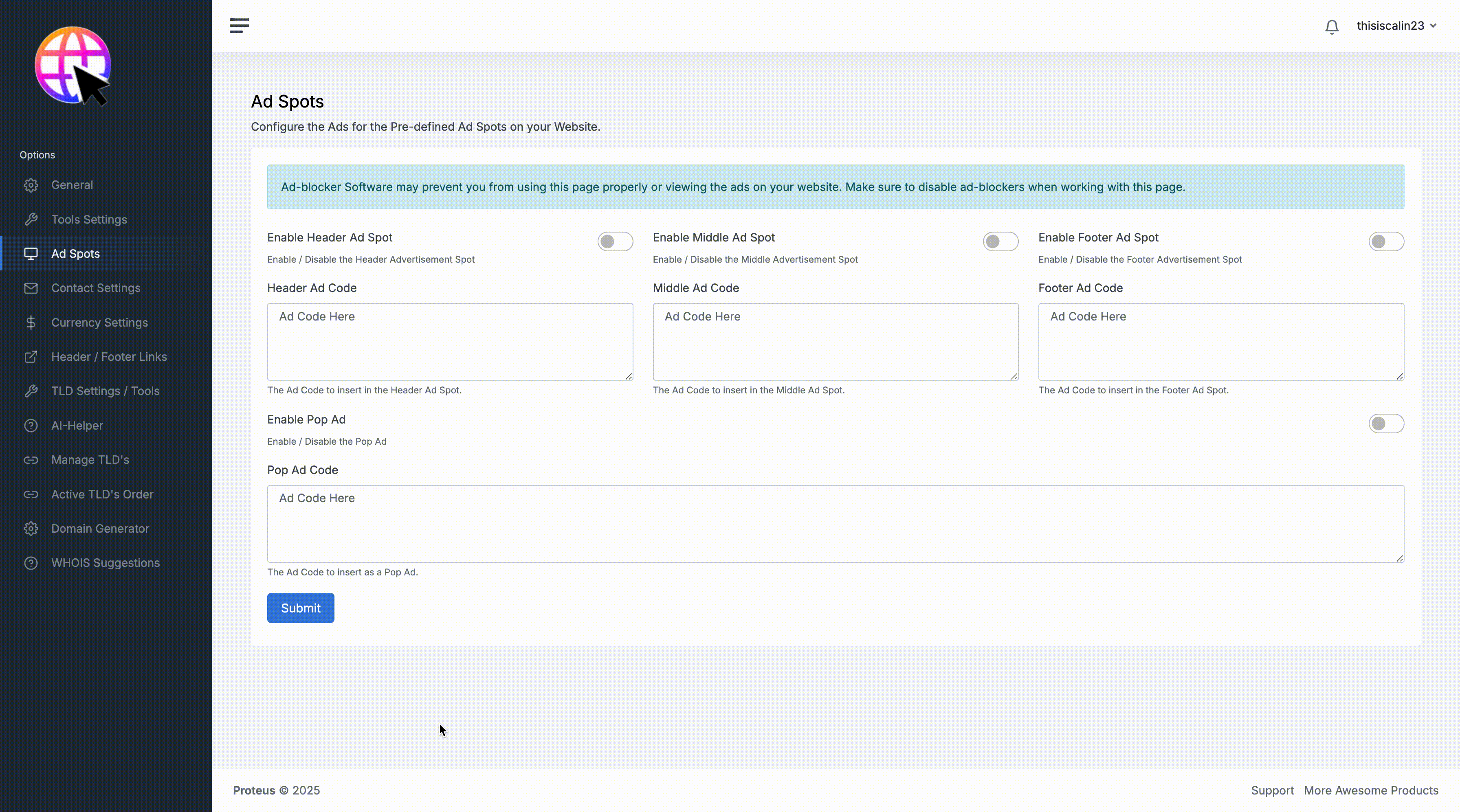
Task: Click the TLD Settings / Tools icon
Action: [30, 390]
